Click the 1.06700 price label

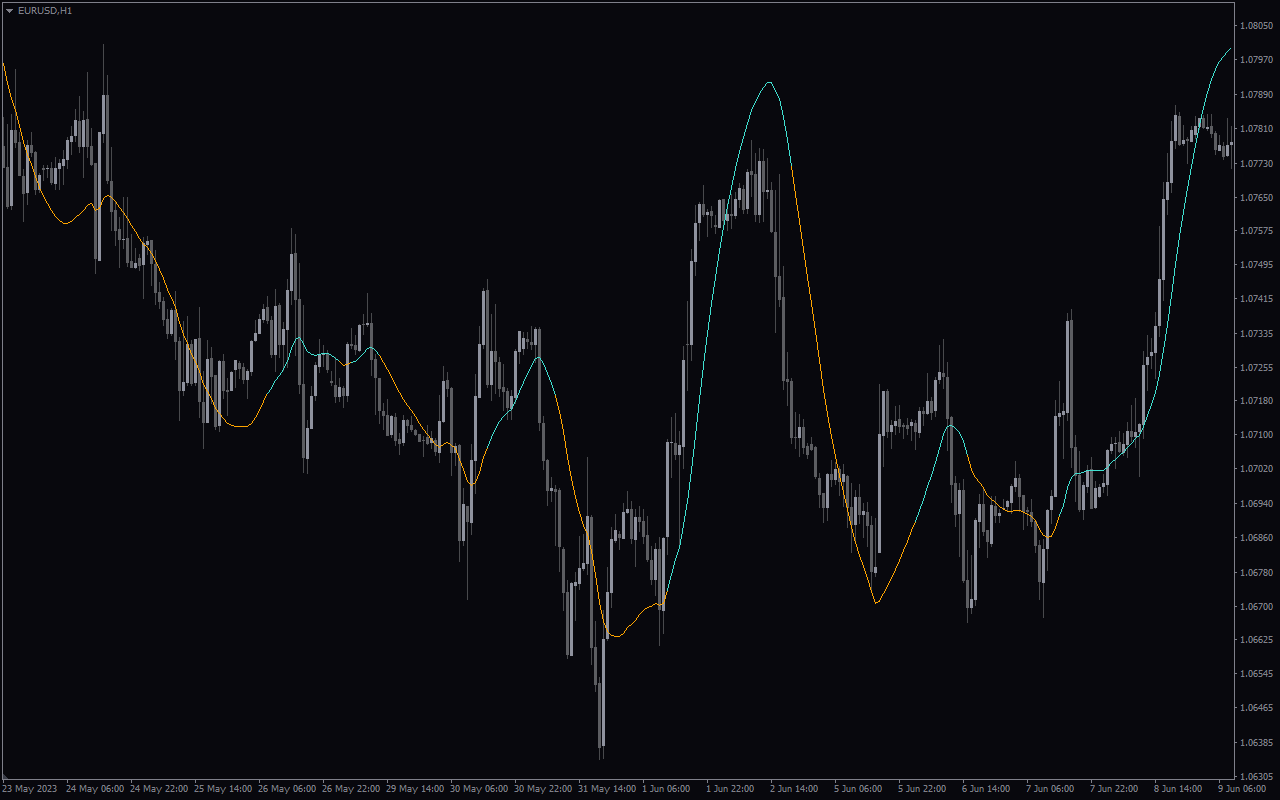(1256, 606)
